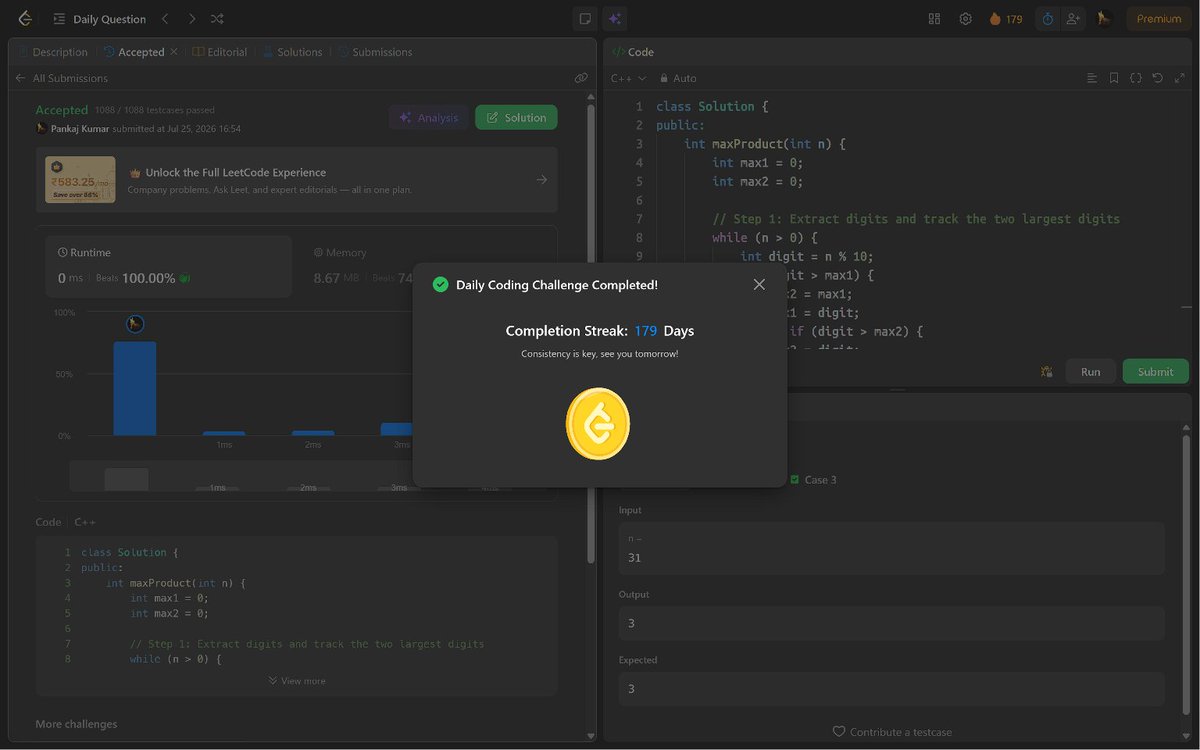Image resolution: width=1200 pixels, height=750 pixels.
Task: Post a Solution with green button
Action: pos(516,118)
